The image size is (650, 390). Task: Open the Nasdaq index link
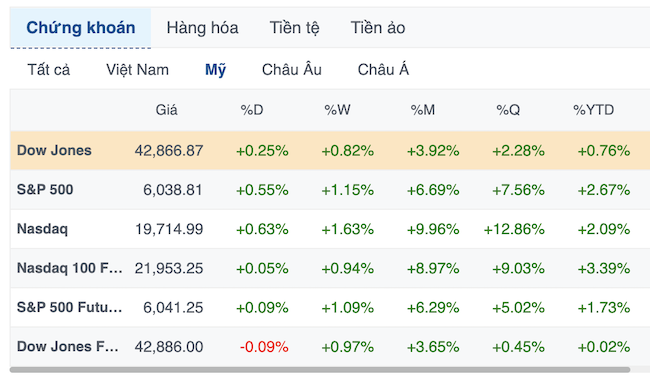pyautogui.click(x=42, y=229)
